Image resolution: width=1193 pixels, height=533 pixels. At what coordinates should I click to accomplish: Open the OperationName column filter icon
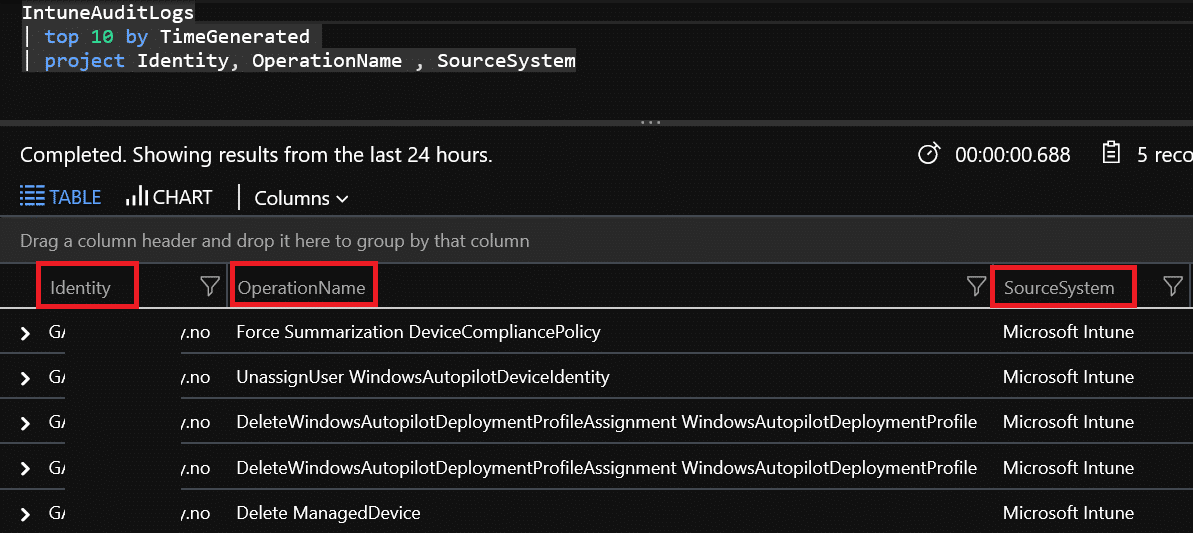(x=976, y=287)
